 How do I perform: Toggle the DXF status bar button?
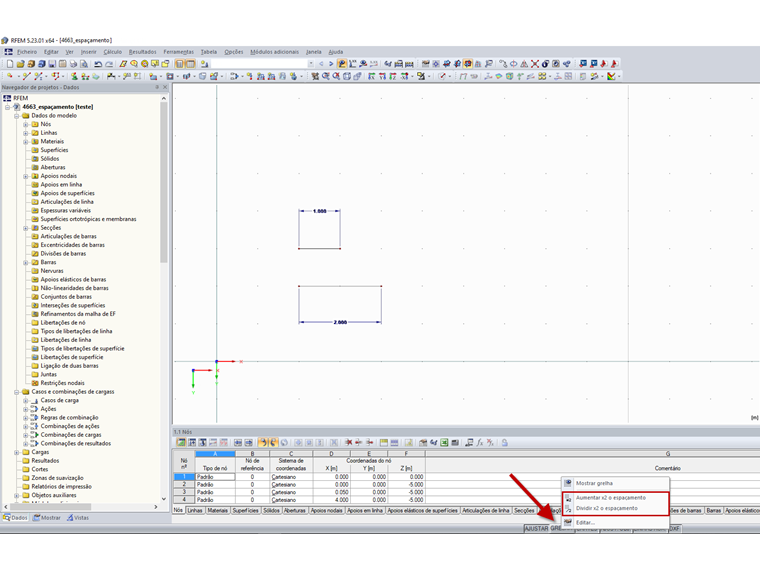pyautogui.click(x=674, y=528)
